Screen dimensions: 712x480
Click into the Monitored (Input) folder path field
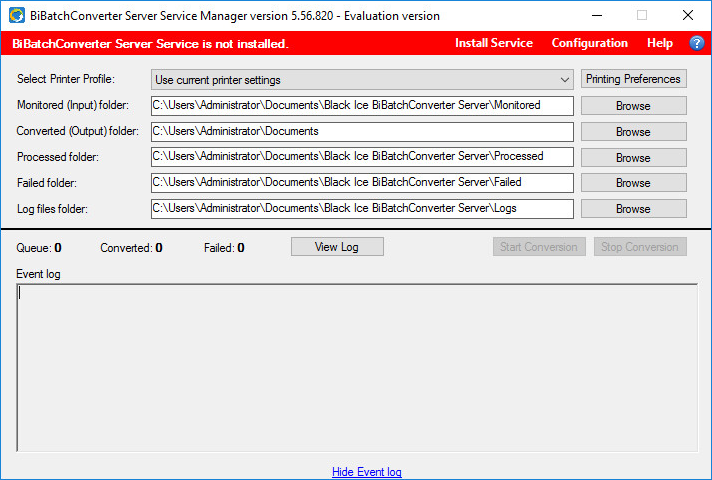362,105
